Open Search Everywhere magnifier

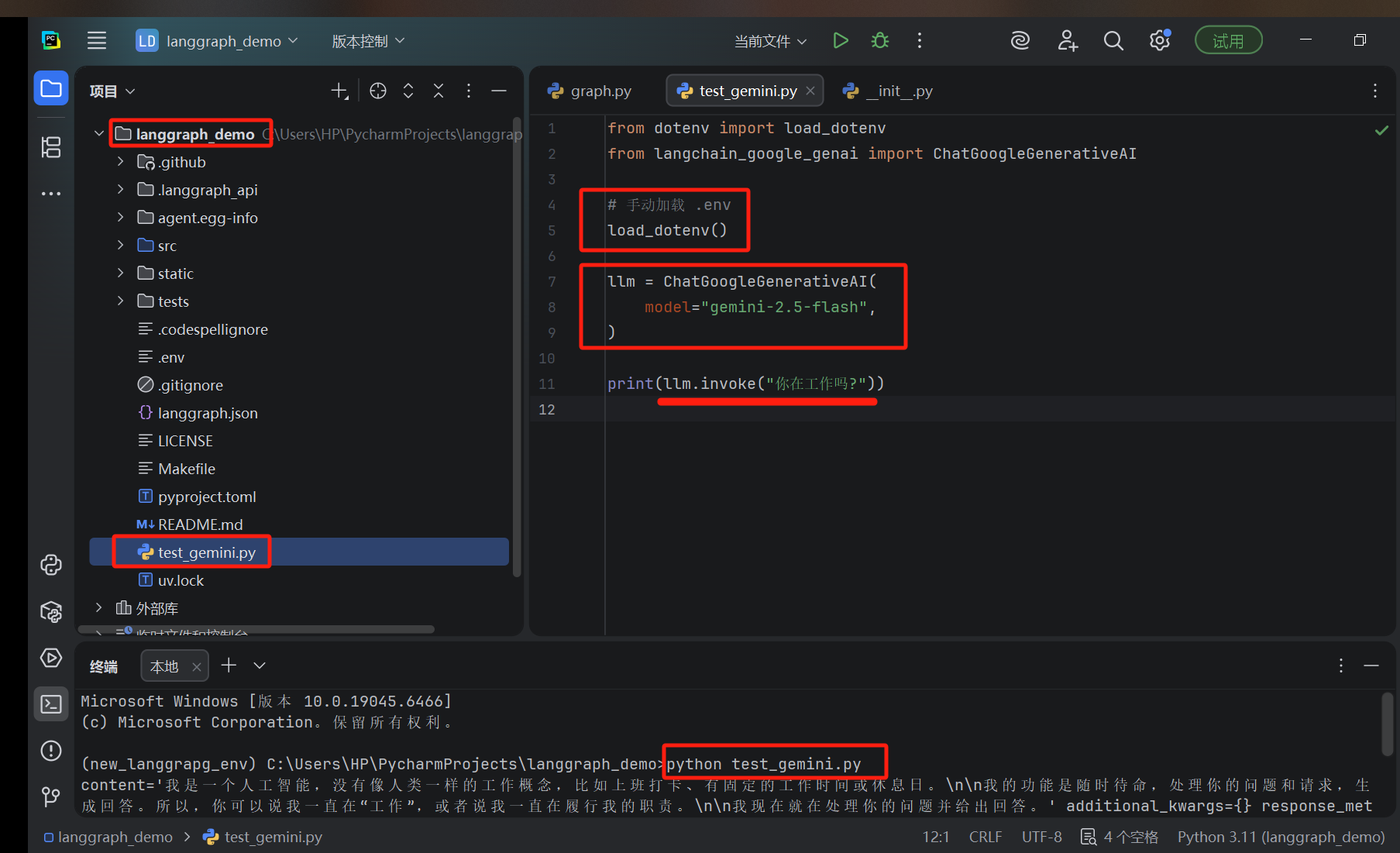[1113, 40]
